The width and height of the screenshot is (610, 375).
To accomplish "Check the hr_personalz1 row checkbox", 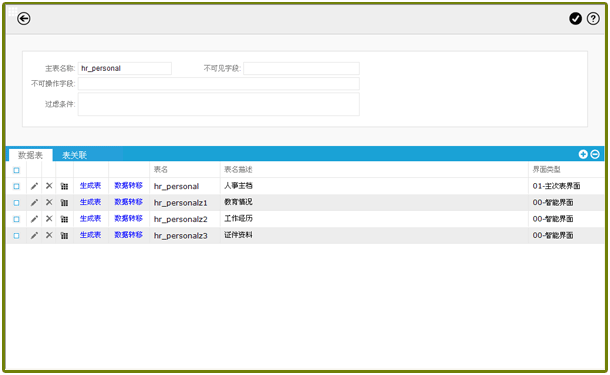I will [x=16, y=203].
